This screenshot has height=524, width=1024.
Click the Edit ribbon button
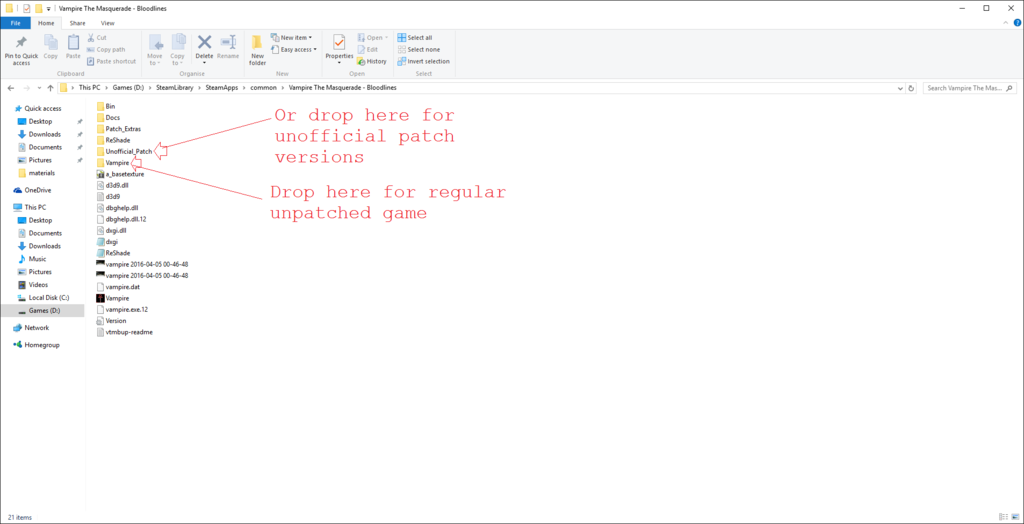coord(368,50)
